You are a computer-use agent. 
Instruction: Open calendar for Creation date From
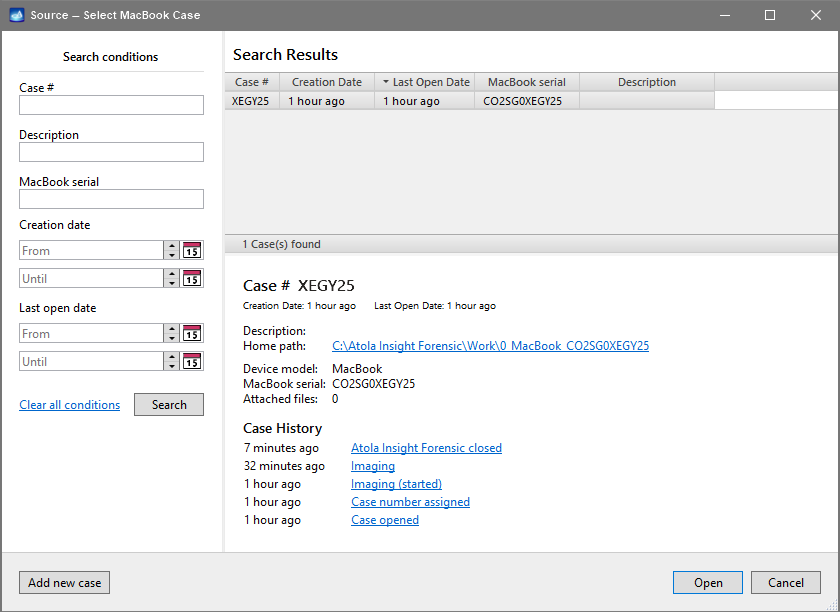click(192, 251)
